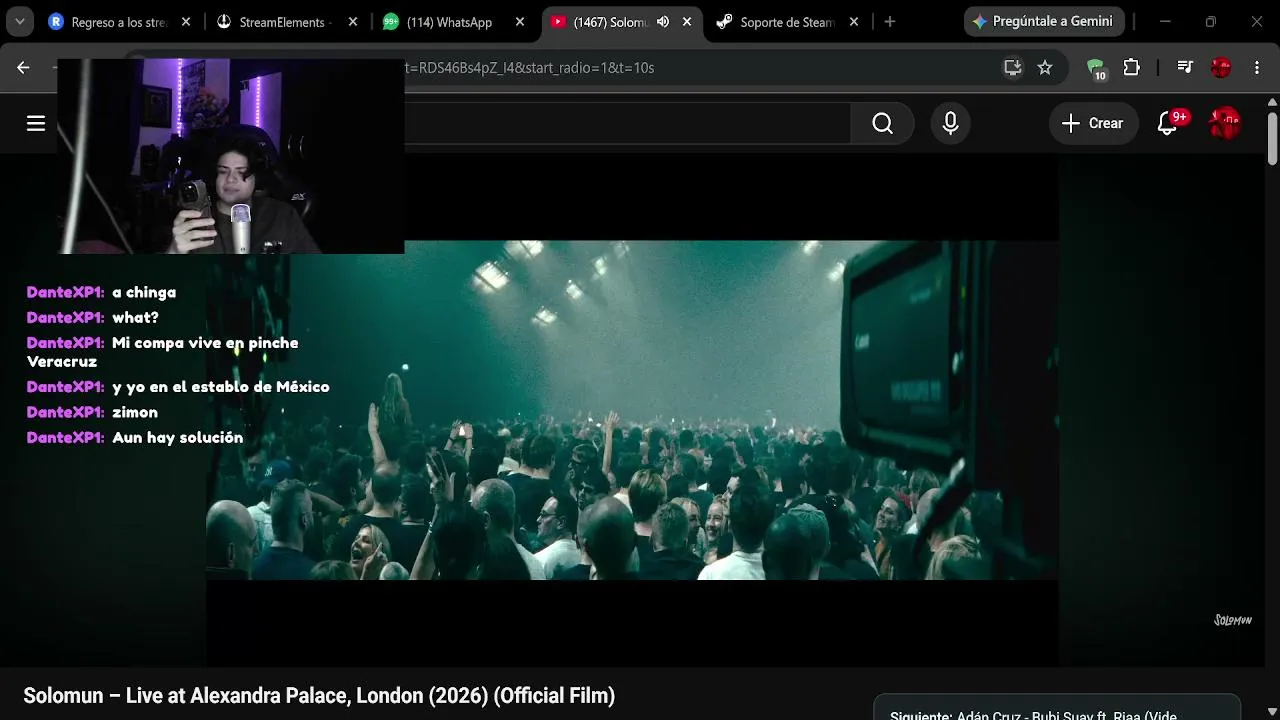The height and width of the screenshot is (720, 1280).
Task: Click the chat message "zimon"
Action: tap(135, 412)
